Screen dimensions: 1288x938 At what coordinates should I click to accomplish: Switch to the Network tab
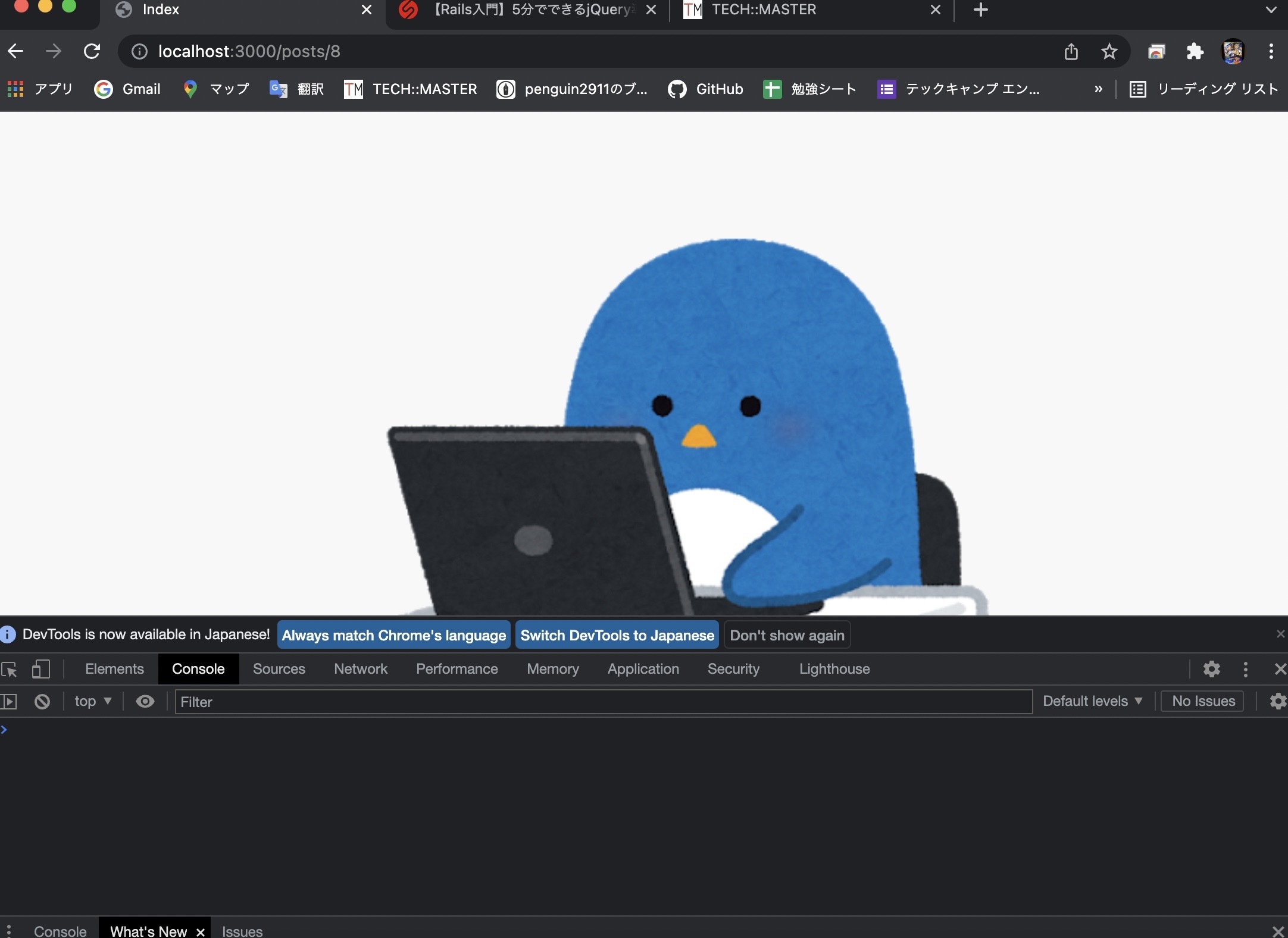point(360,669)
